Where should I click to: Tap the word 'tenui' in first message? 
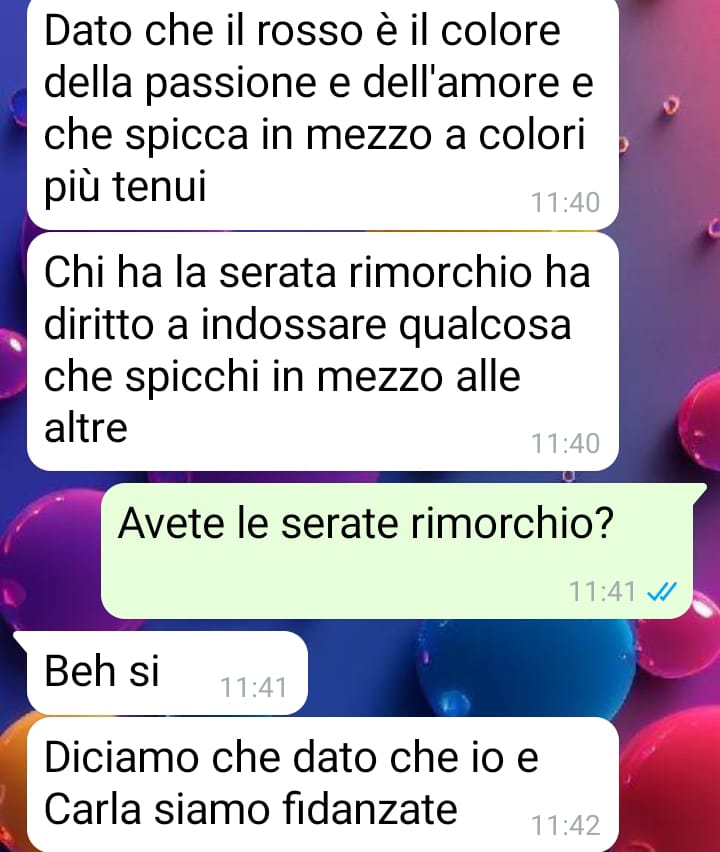(159, 186)
